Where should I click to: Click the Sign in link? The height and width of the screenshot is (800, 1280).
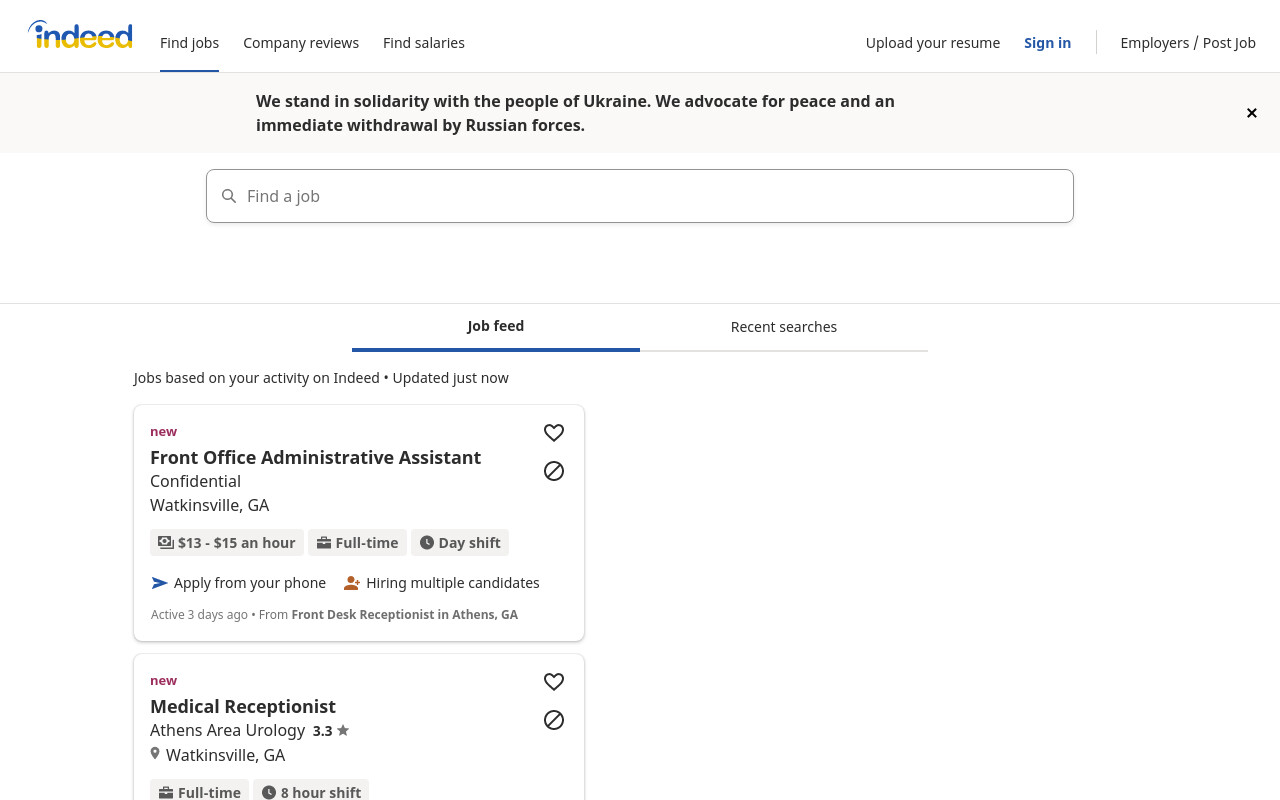(1047, 43)
